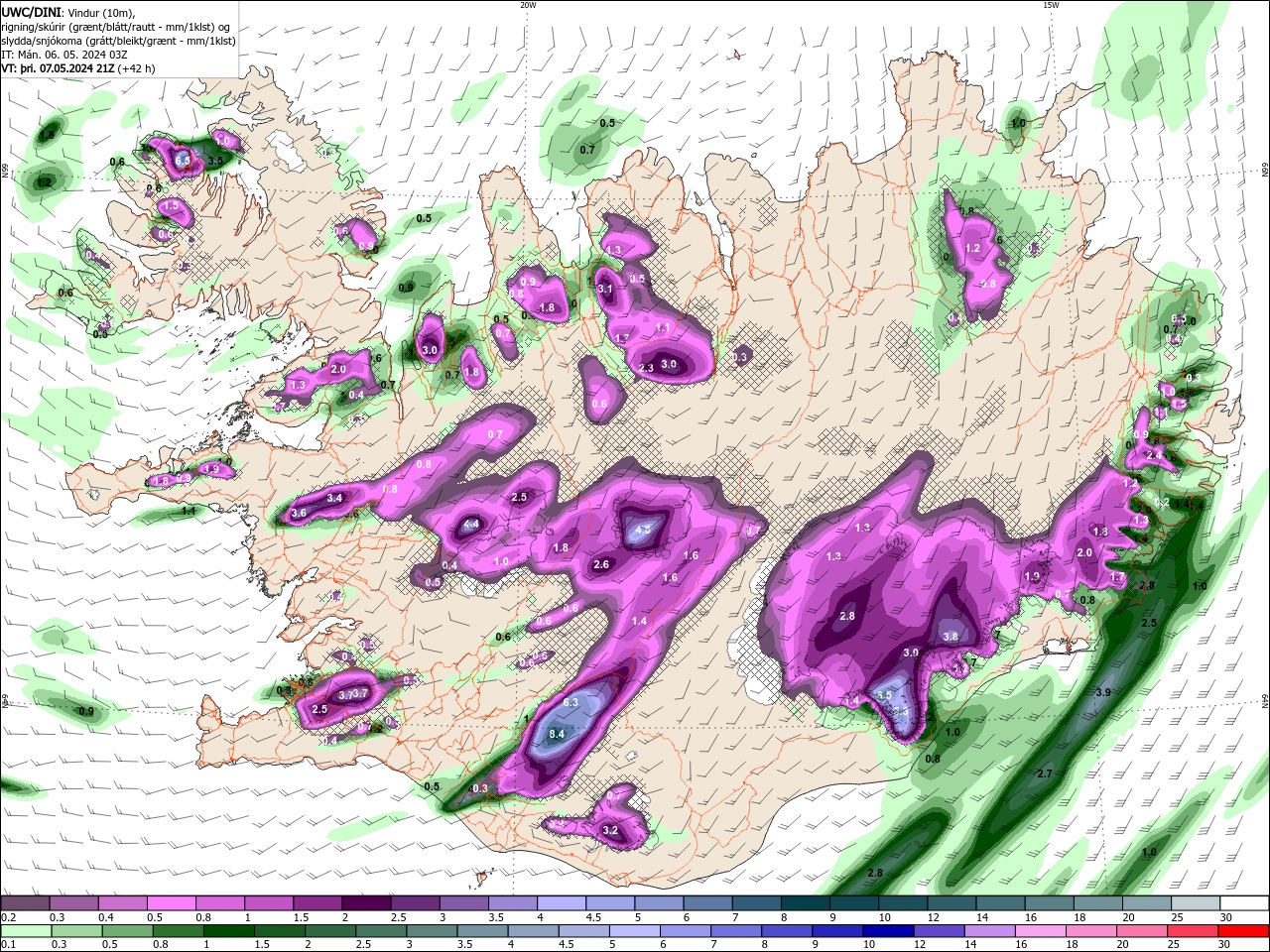The width and height of the screenshot is (1270, 952).
Task: Select the initialization time 'IT: Mán. 06. 05. 2024 03Z'
Action: pyautogui.click(x=65, y=55)
